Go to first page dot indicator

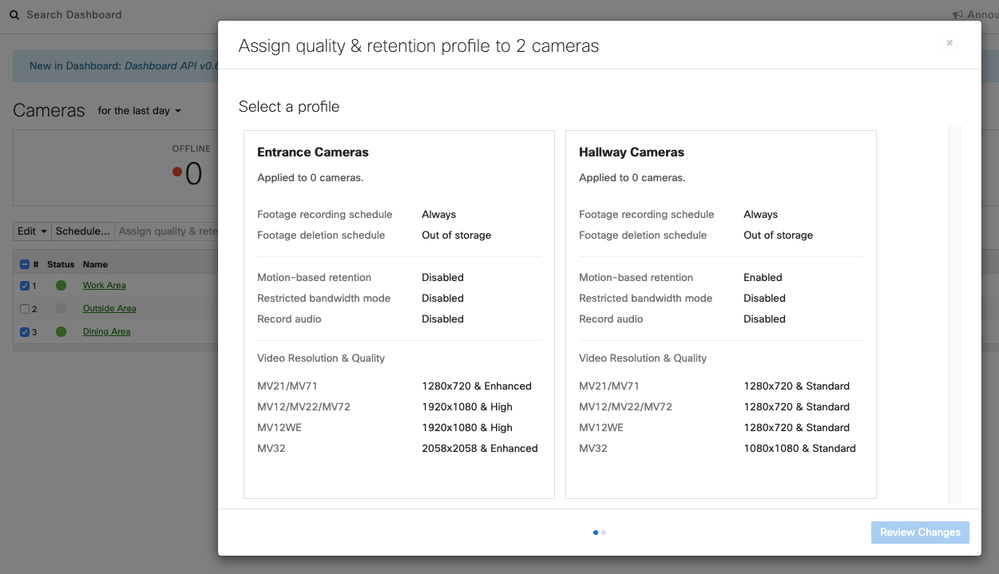pos(595,533)
